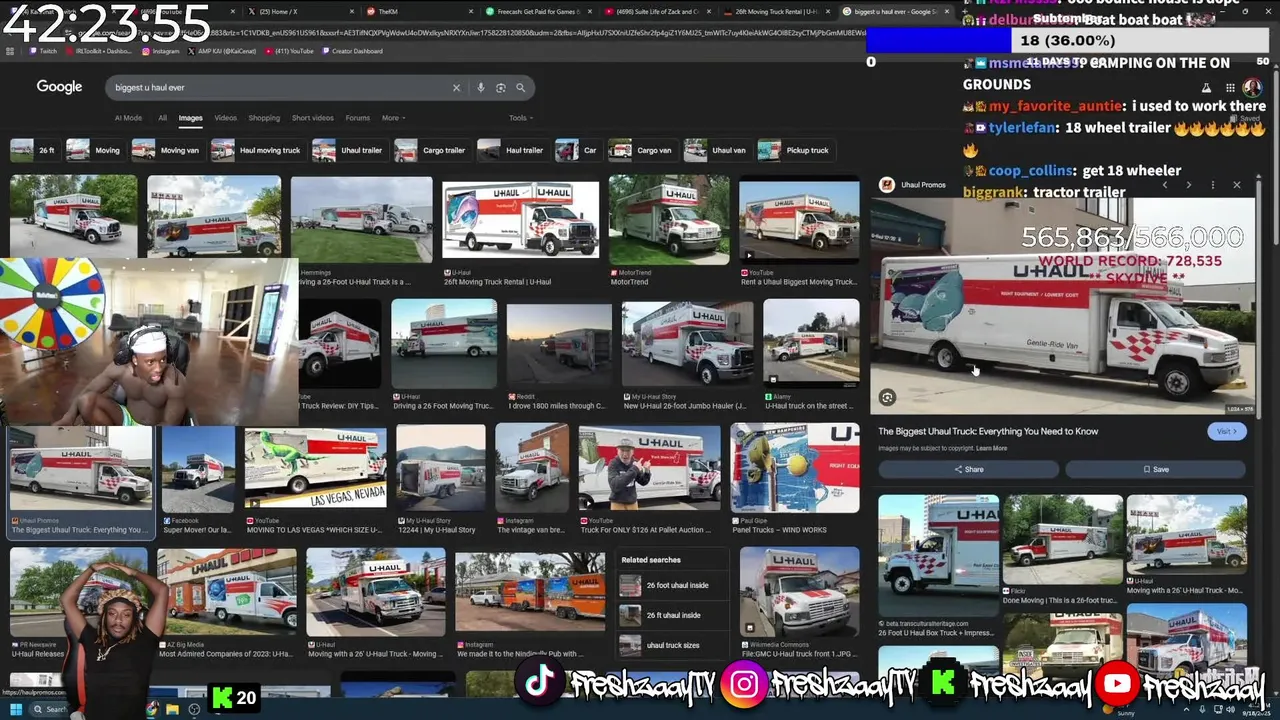
Task: Switch to the Shopping tab
Action: click(264, 118)
